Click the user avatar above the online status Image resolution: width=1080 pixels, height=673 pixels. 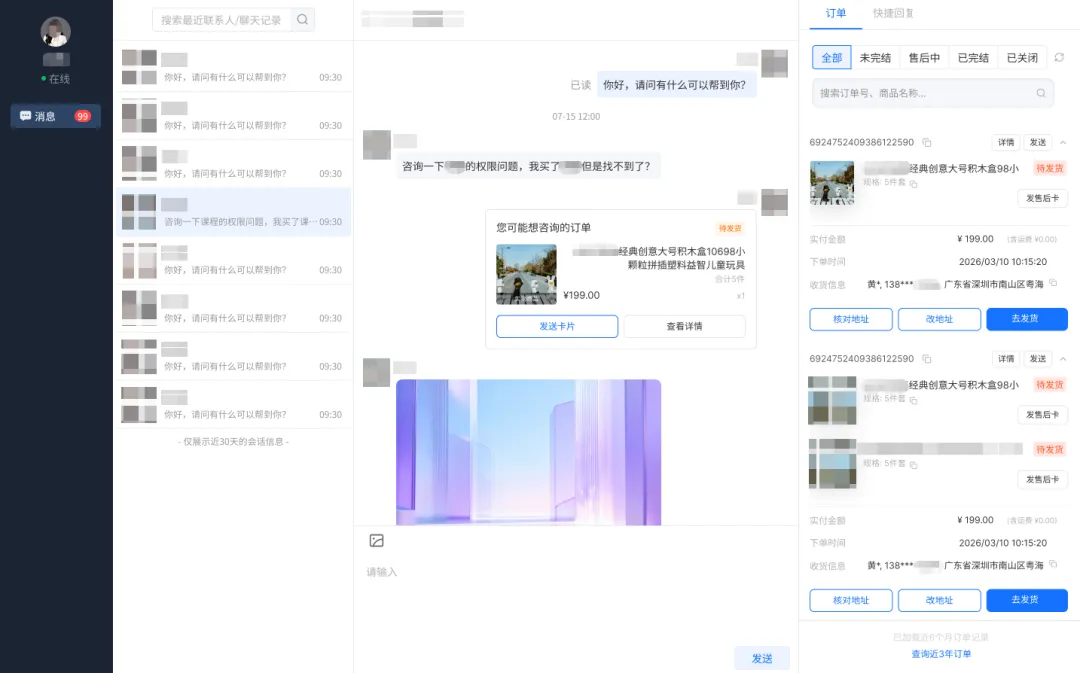(55, 32)
